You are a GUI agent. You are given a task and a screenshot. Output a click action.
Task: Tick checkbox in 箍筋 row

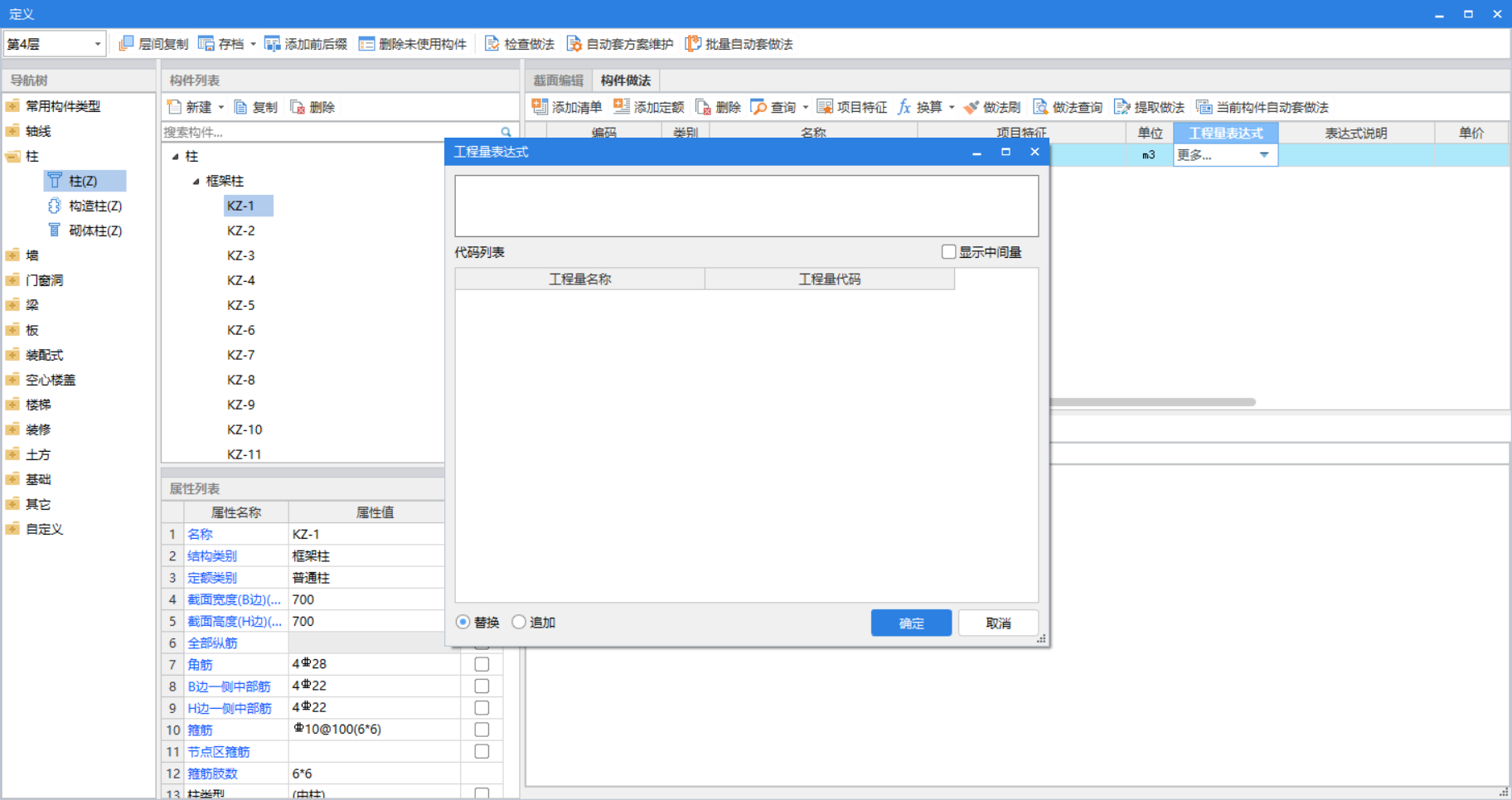point(482,730)
